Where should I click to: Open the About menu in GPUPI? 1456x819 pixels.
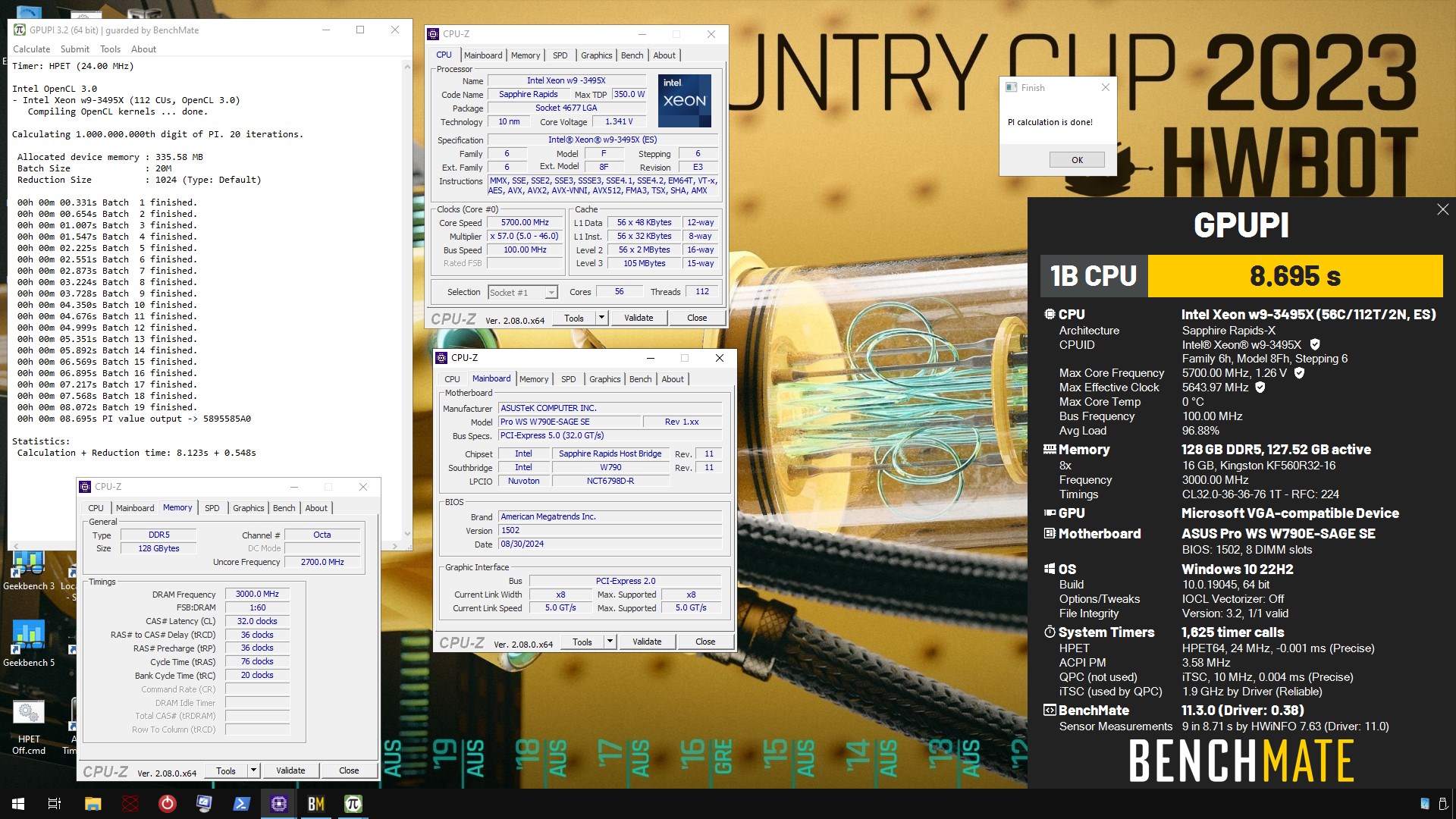(144, 49)
